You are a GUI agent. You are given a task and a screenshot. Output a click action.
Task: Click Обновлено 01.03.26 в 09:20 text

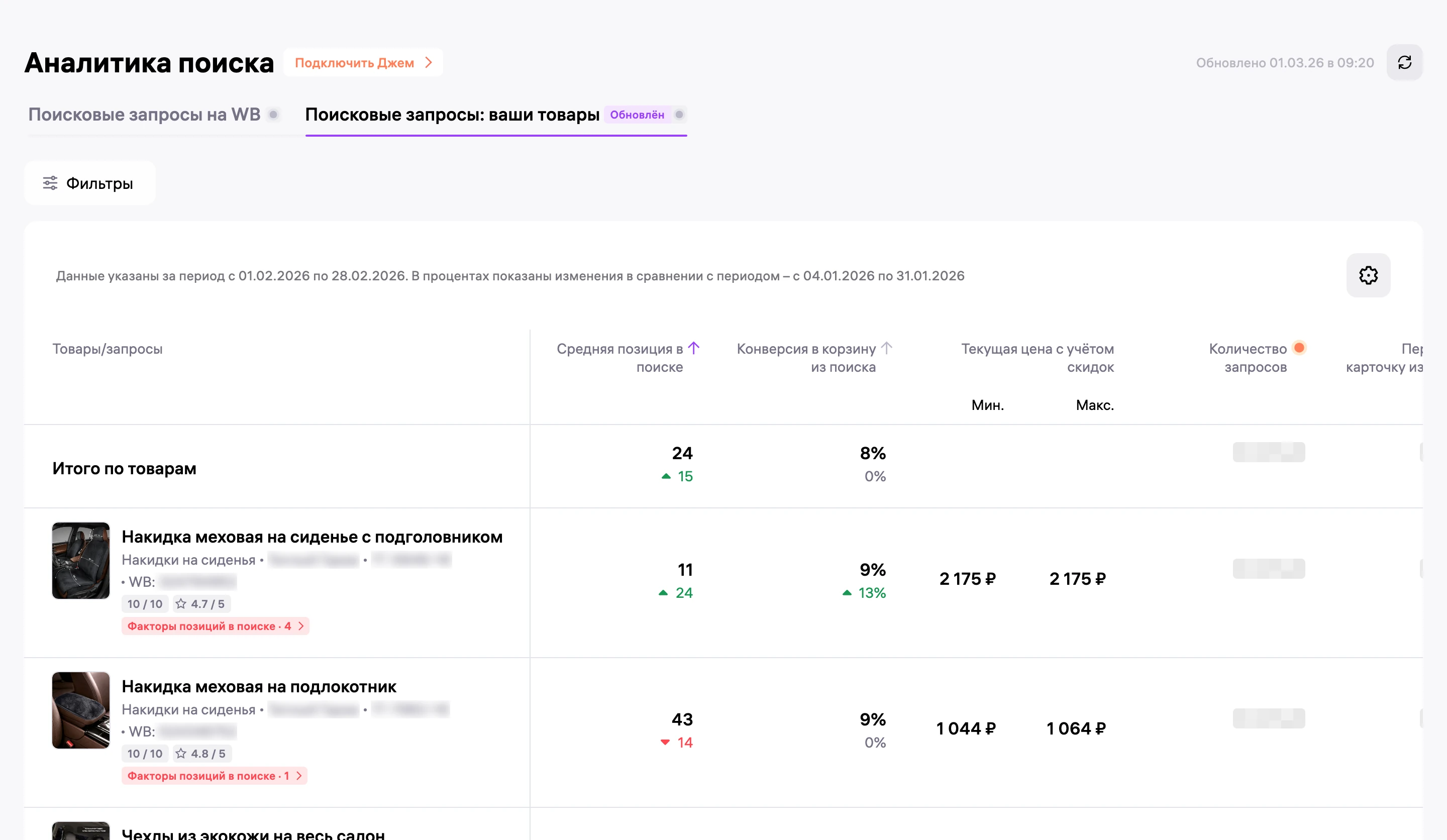tap(1285, 63)
